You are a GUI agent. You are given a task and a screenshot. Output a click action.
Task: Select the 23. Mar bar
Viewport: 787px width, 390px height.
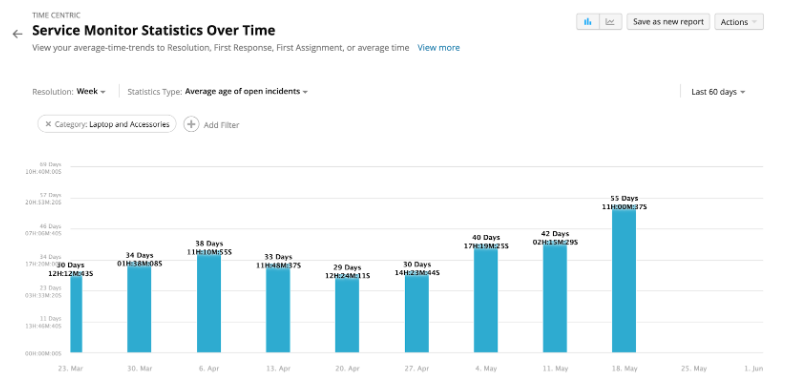coord(76,315)
